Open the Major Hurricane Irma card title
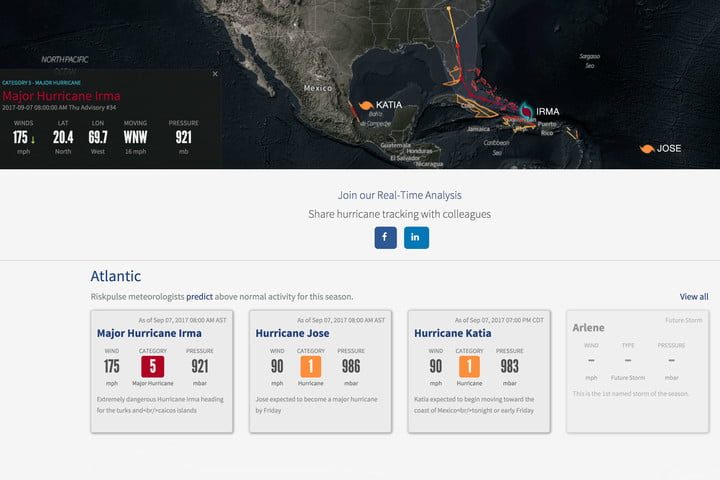This screenshot has height=480, width=720. 149,333
